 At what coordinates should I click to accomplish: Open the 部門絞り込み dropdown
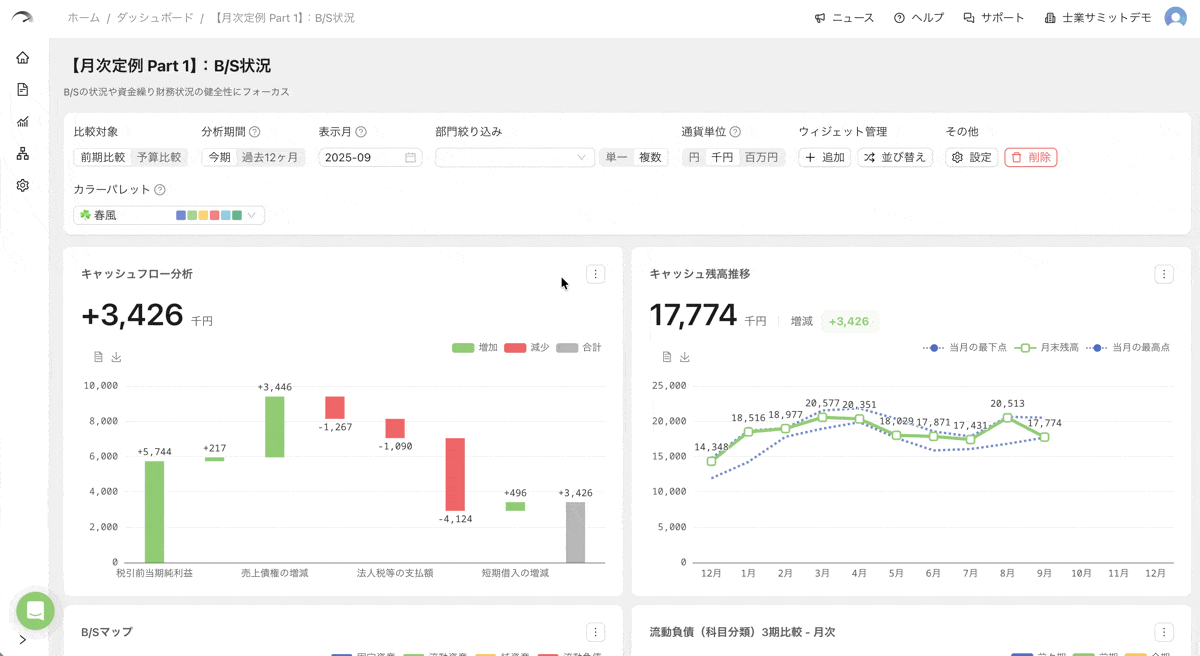514,157
